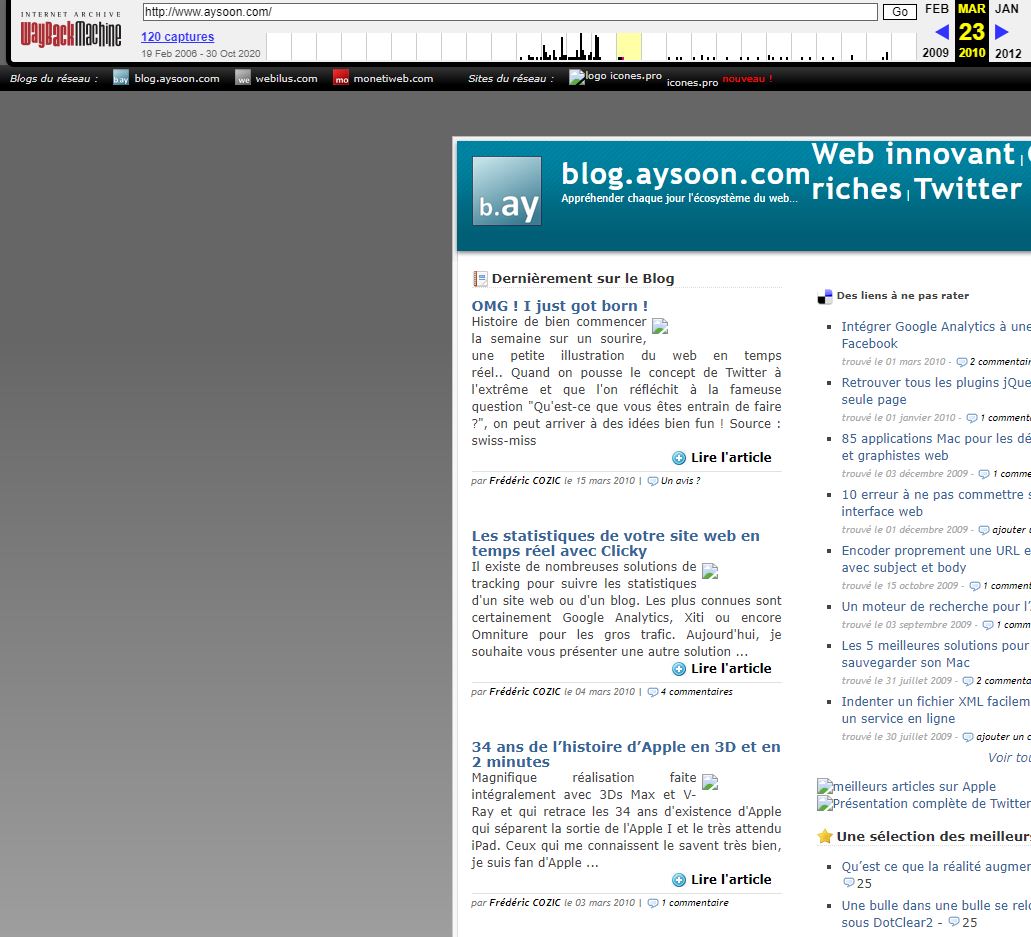Viewport: 1031px width, 937px height.
Task: Open 'OMG ! I just got born !' article
Action: pos(560,306)
